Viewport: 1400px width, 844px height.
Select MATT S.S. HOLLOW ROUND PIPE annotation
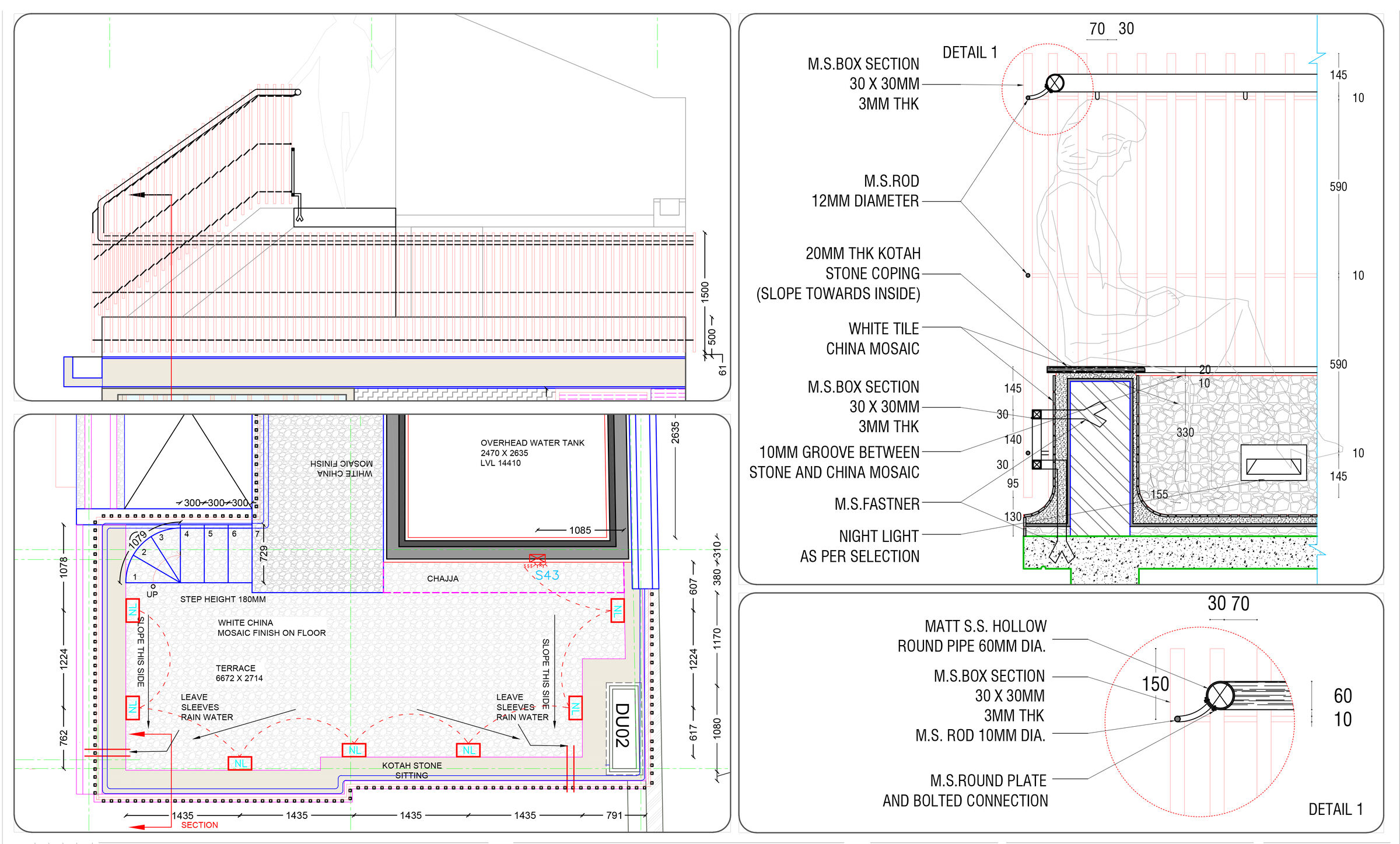972,636
